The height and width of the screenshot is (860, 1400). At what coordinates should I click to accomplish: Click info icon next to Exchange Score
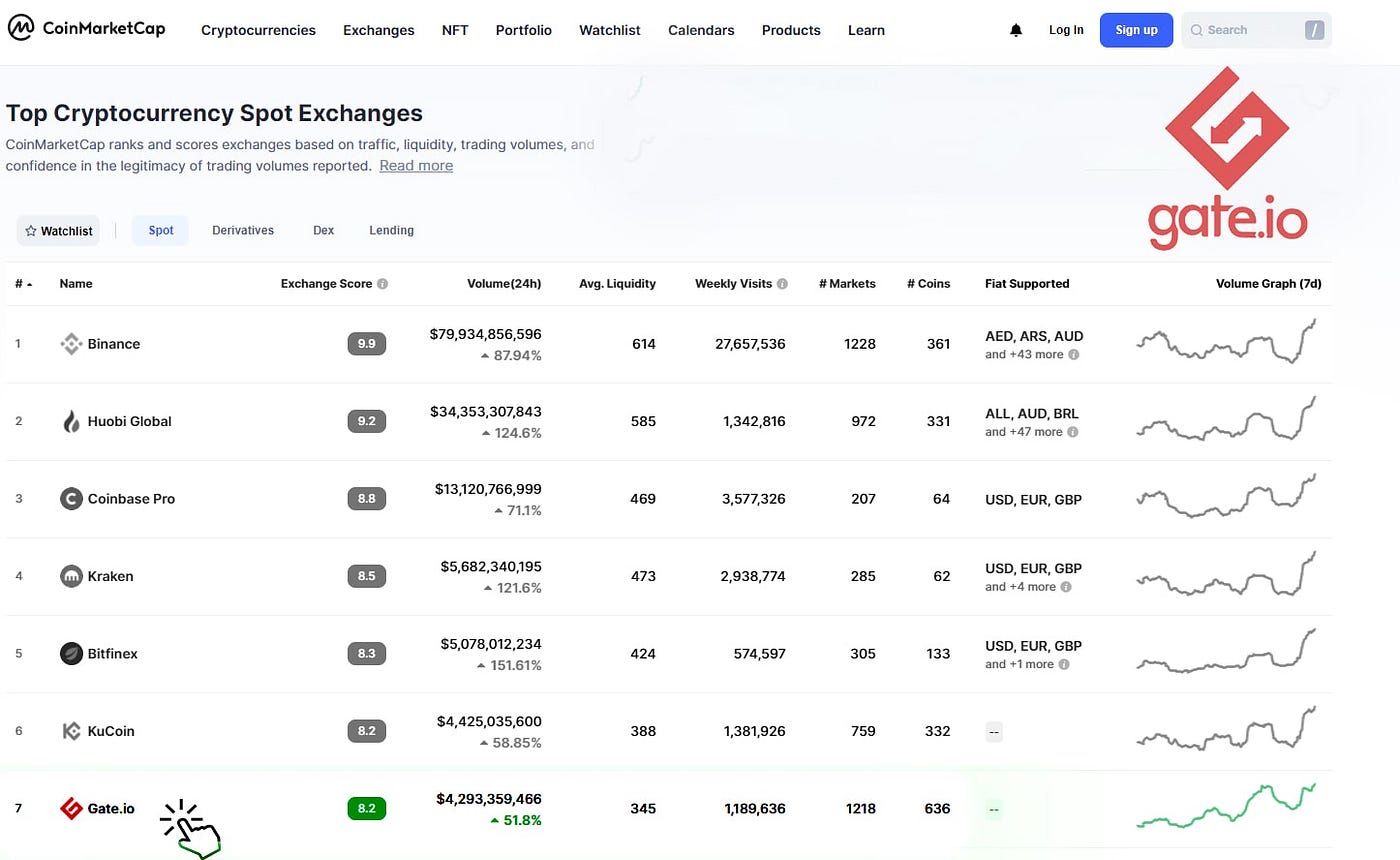[383, 284]
